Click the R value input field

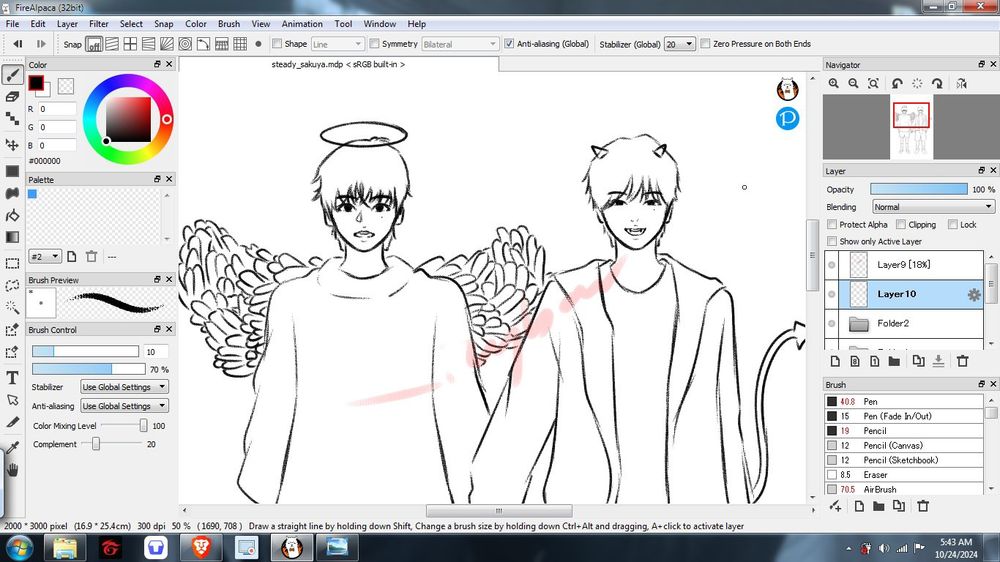click(57, 109)
